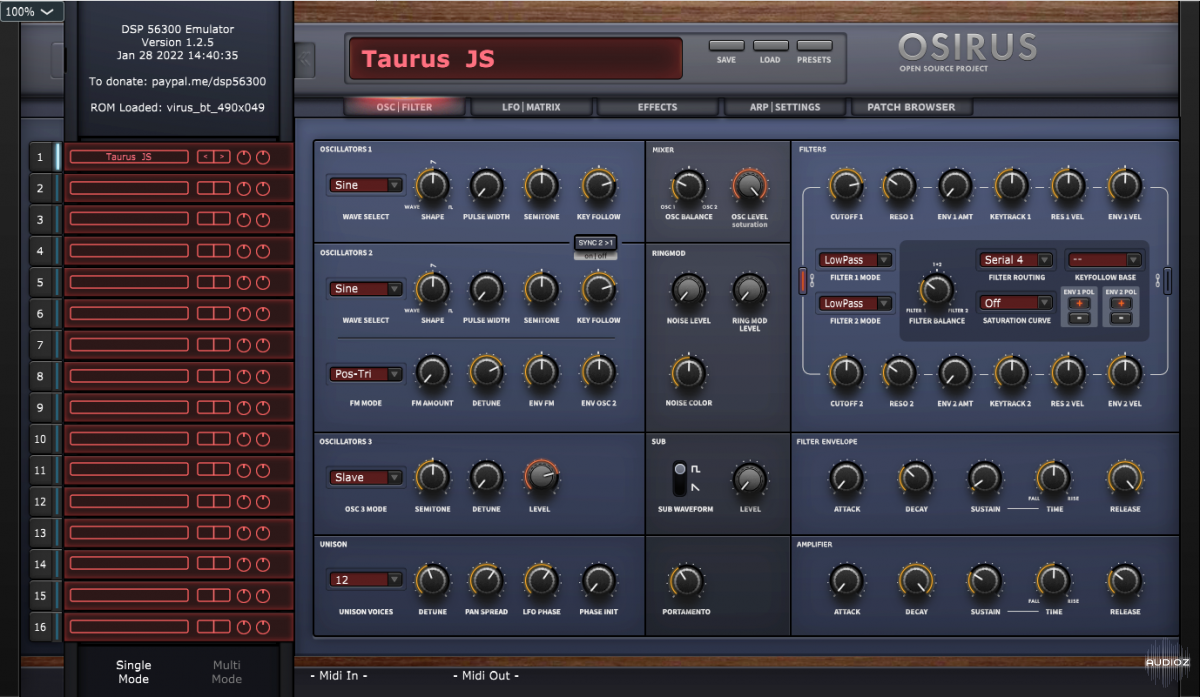The image size is (1200, 697).
Task: Click the Ring Mod Level knob
Action: 749,290
